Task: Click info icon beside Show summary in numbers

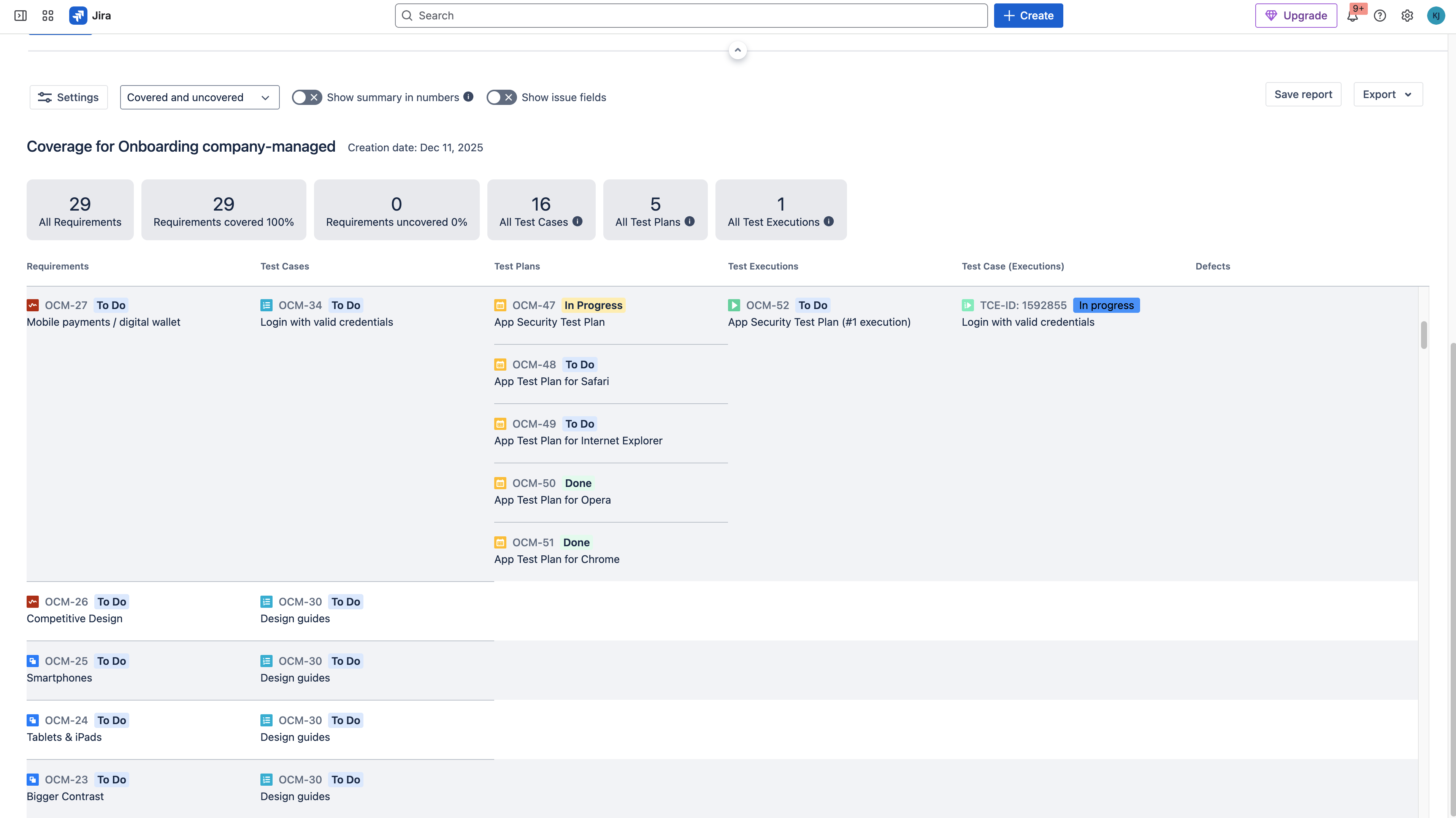Action: click(468, 97)
